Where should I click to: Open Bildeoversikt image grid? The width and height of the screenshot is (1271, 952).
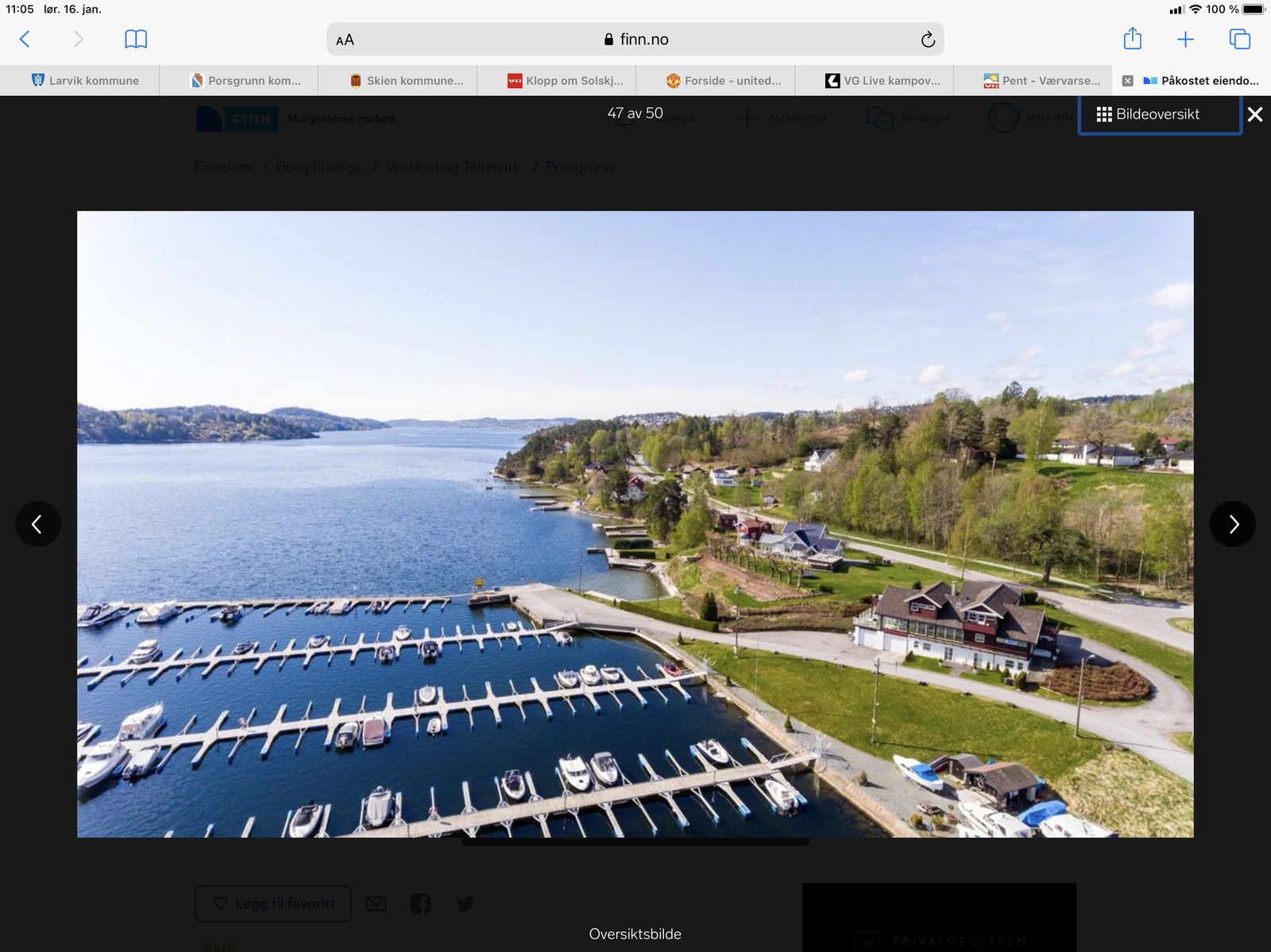(x=1159, y=114)
